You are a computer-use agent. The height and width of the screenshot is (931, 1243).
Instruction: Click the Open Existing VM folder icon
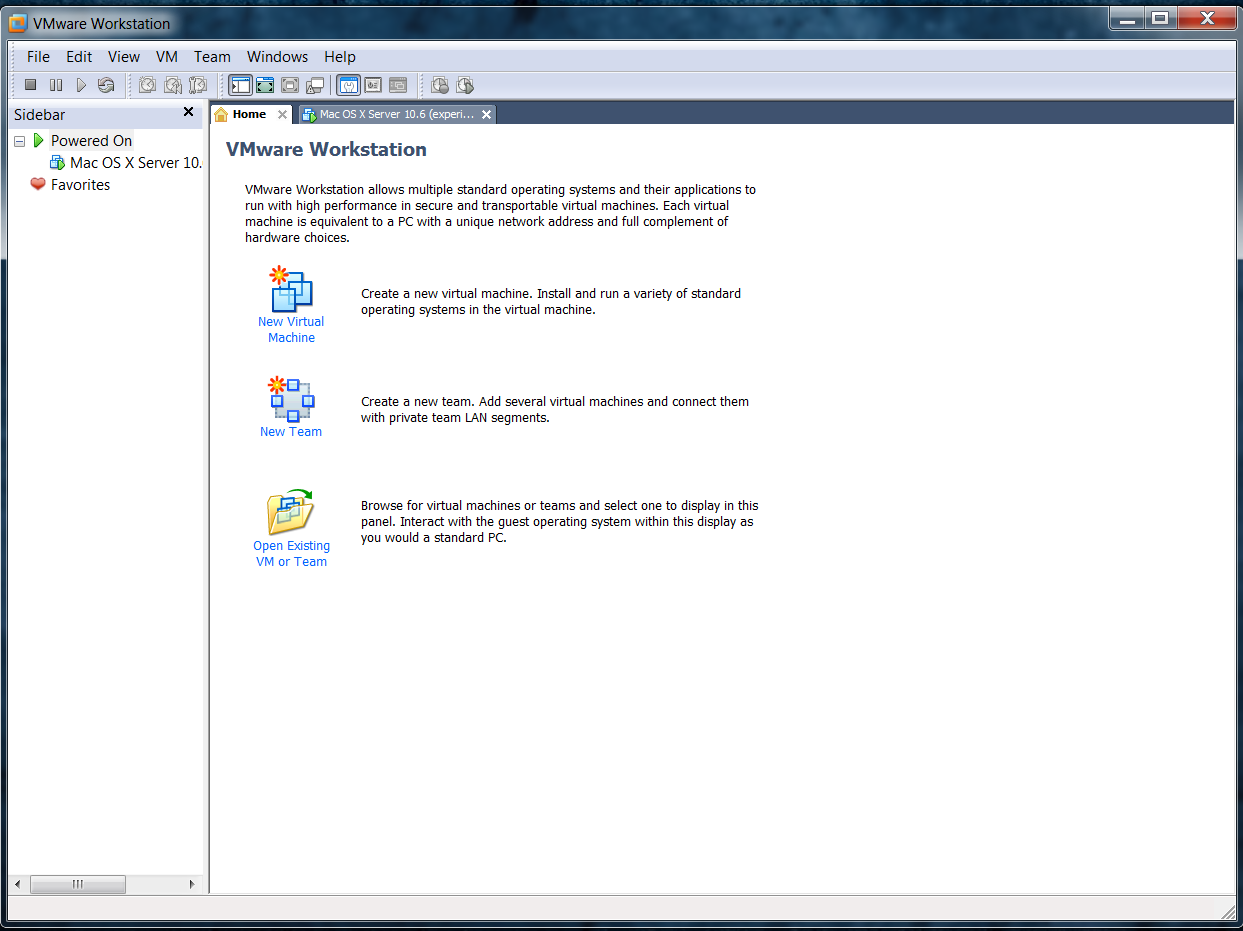coord(291,512)
